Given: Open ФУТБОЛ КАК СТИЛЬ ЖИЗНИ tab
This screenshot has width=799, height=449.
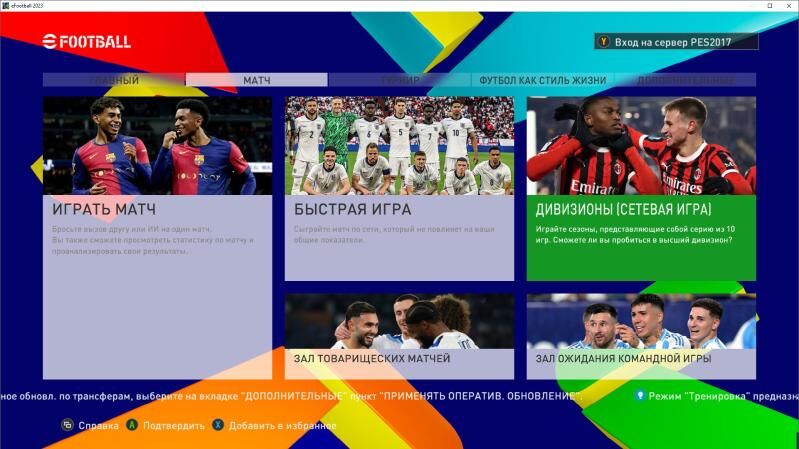Looking at the screenshot, I should click(542, 80).
